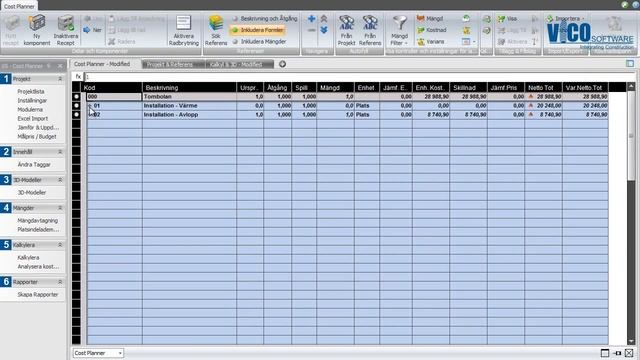Click the grey double up chevrons
This screenshot has width=640, height=360.
coord(324,18)
